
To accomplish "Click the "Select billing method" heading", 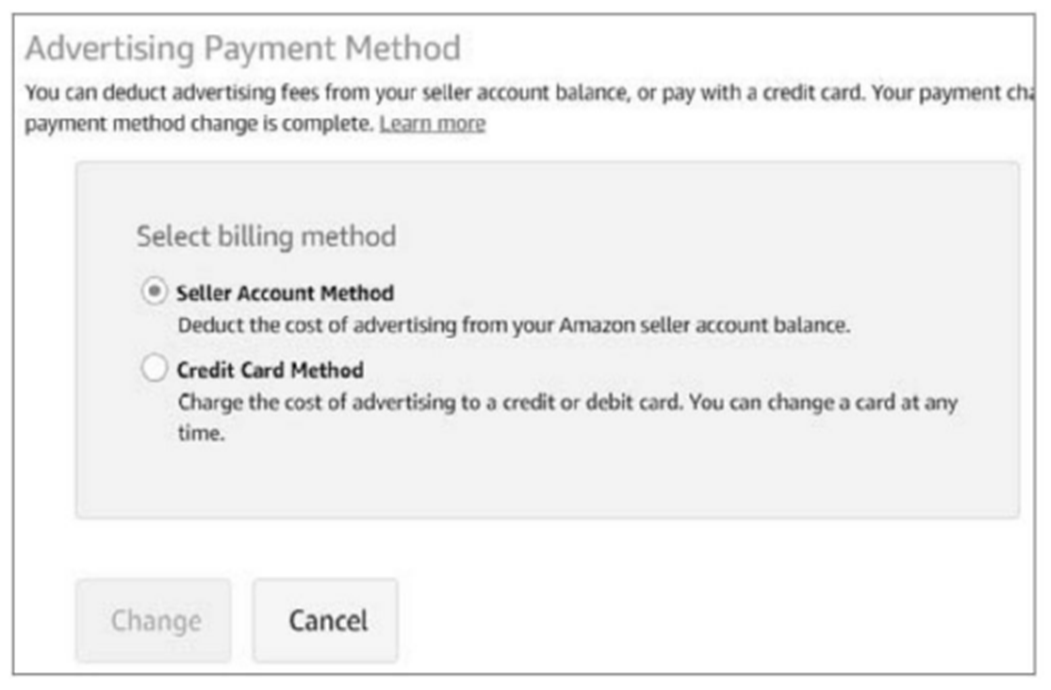I will (266, 237).
